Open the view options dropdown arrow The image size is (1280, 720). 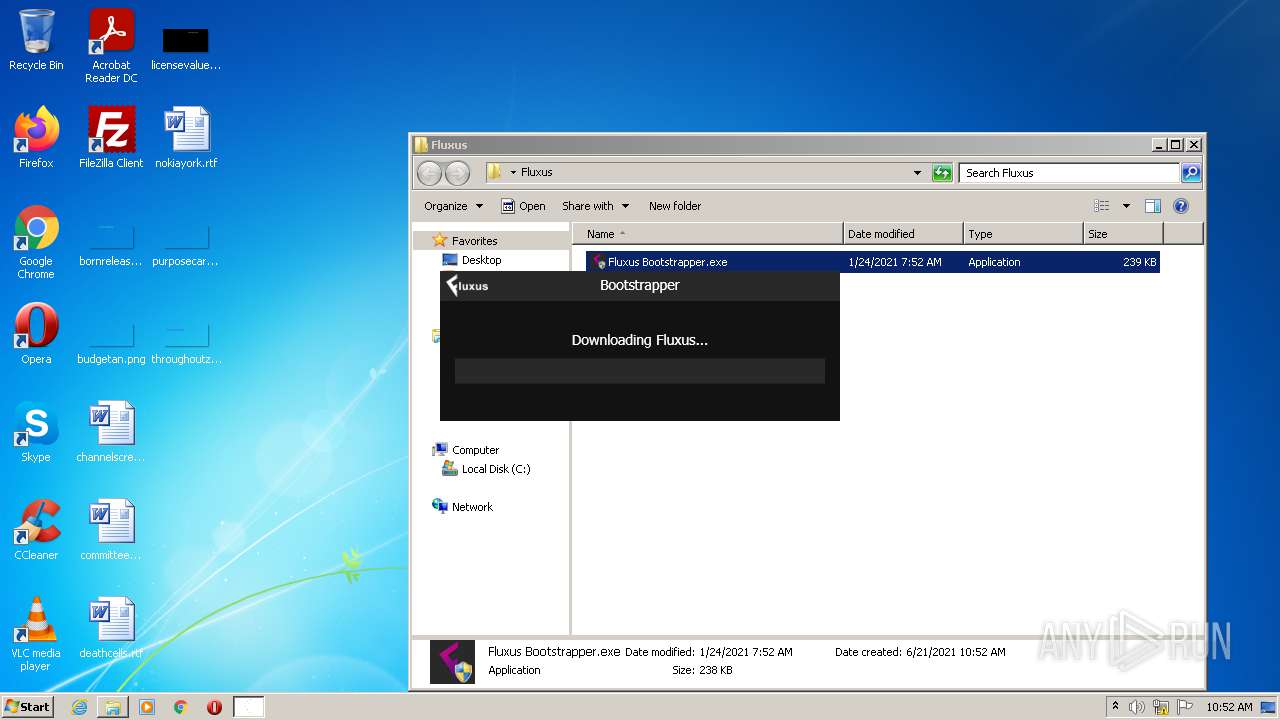[1126, 206]
